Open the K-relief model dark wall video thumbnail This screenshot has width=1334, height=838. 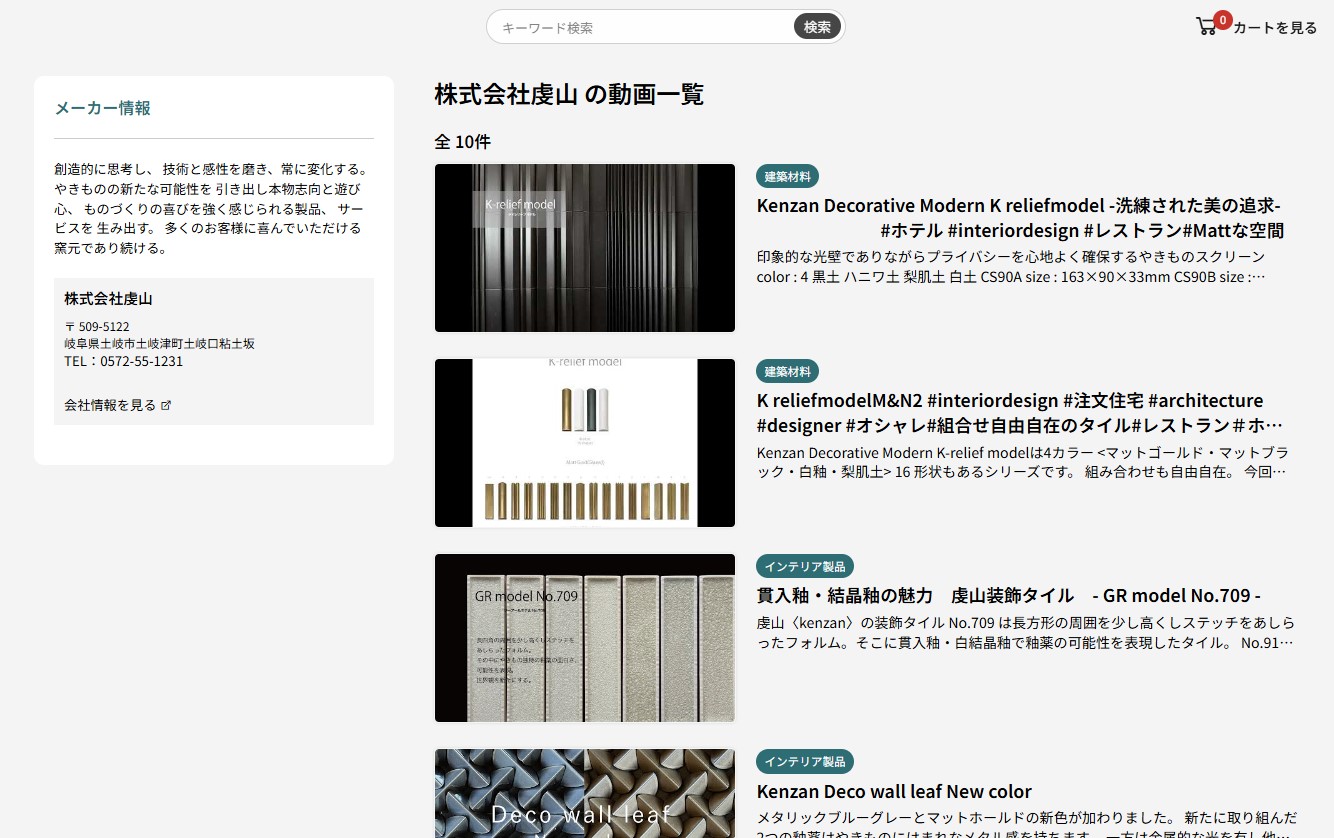[x=585, y=248]
